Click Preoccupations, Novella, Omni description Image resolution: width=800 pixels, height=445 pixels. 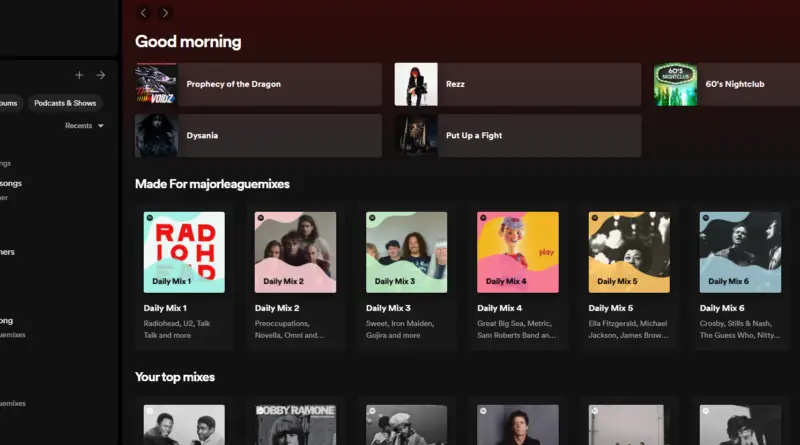[289, 329]
